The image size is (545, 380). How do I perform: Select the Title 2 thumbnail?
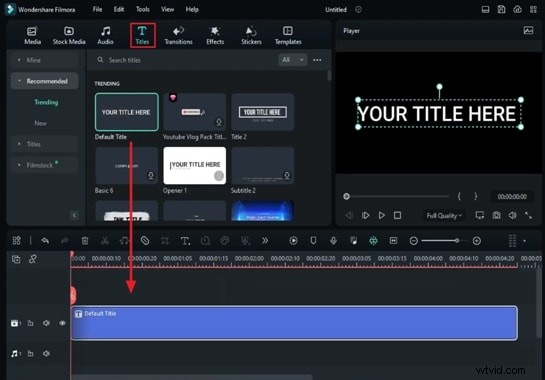point(262,112)
